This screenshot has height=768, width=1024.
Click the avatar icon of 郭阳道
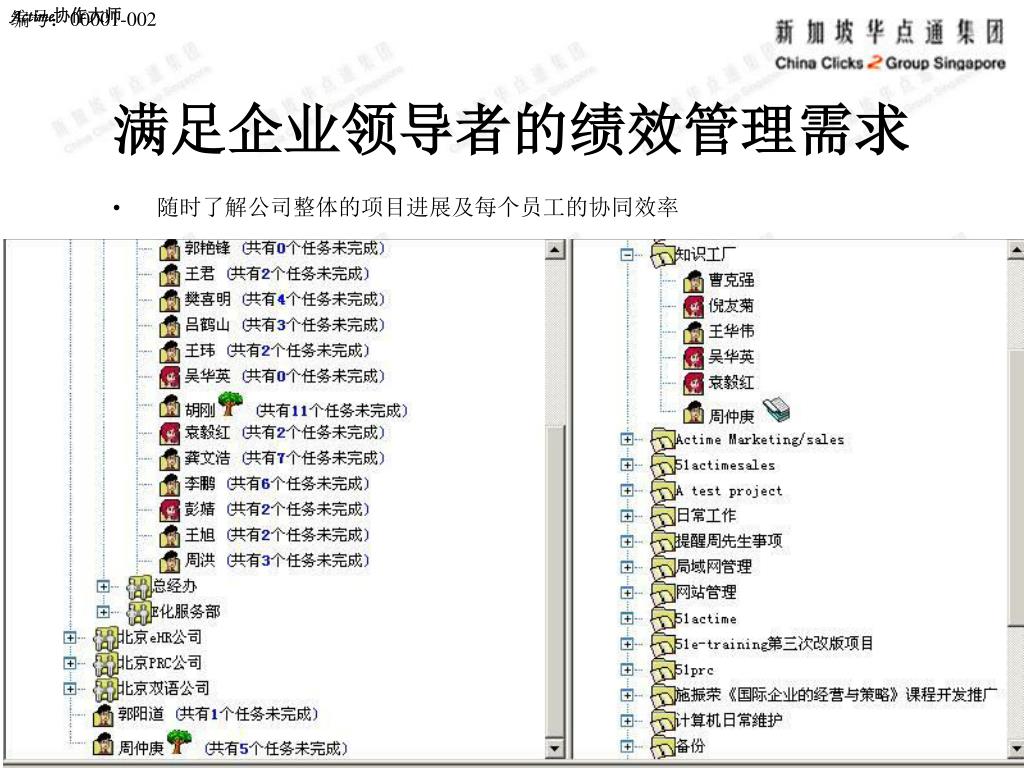tap(103, 714)
